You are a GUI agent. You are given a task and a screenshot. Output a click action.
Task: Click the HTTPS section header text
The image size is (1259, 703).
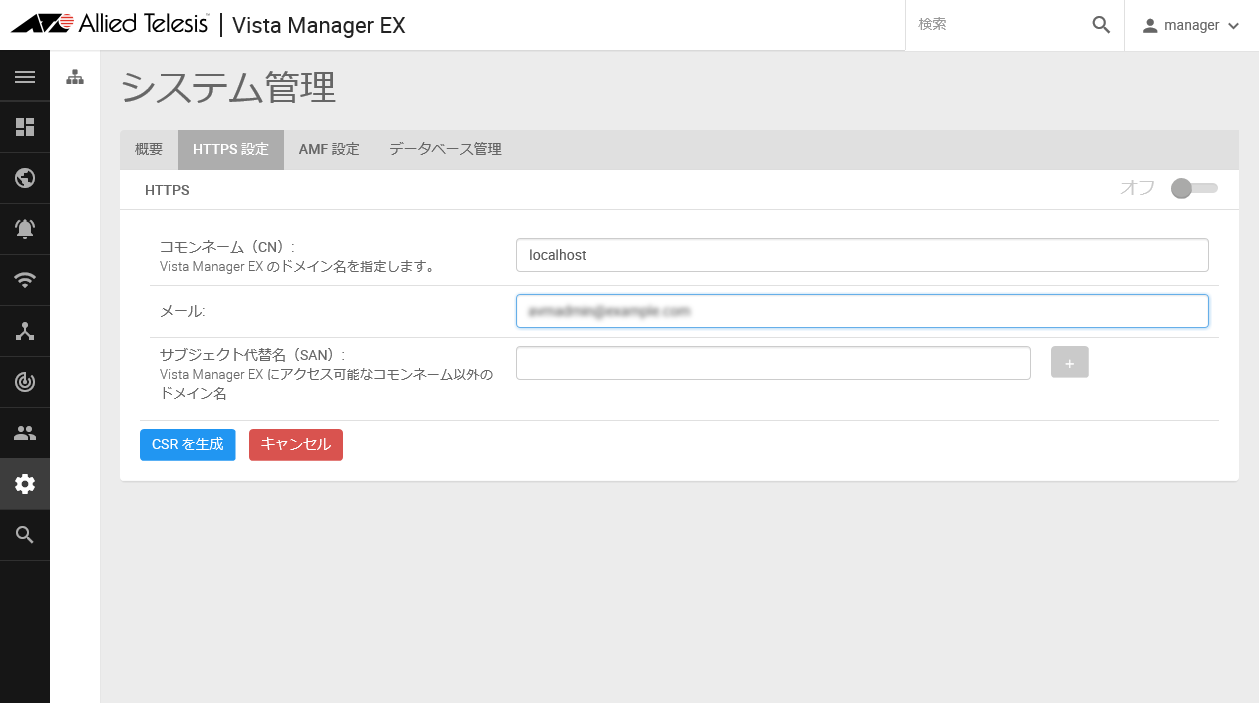[x=167, y=189]
